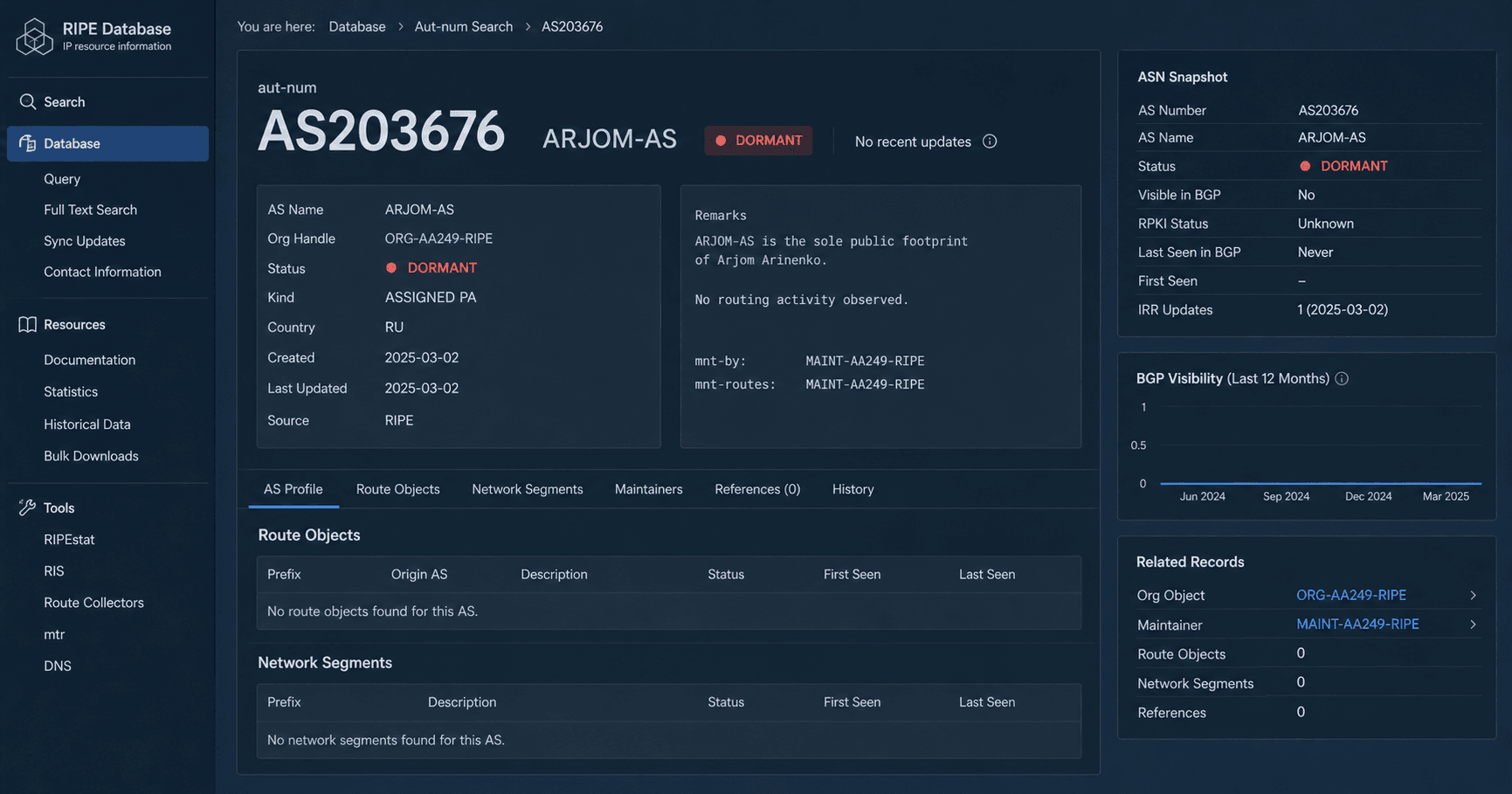The image size is (1512, 794).
Task: Click the Tools wrench icon
Action: tap(28, 507)
